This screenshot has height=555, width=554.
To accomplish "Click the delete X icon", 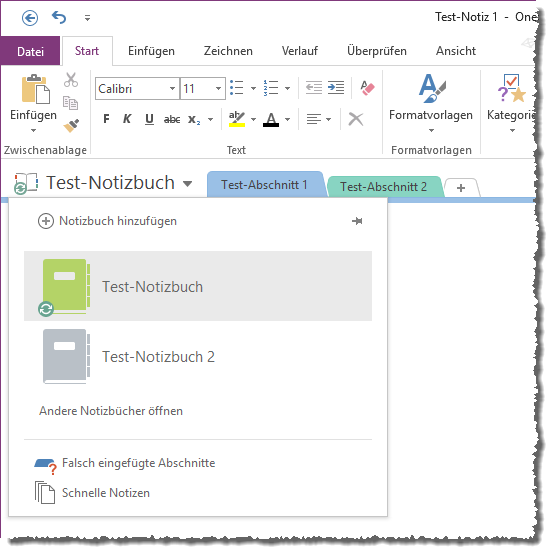I will pyautogui.click(x=356, y=119).
